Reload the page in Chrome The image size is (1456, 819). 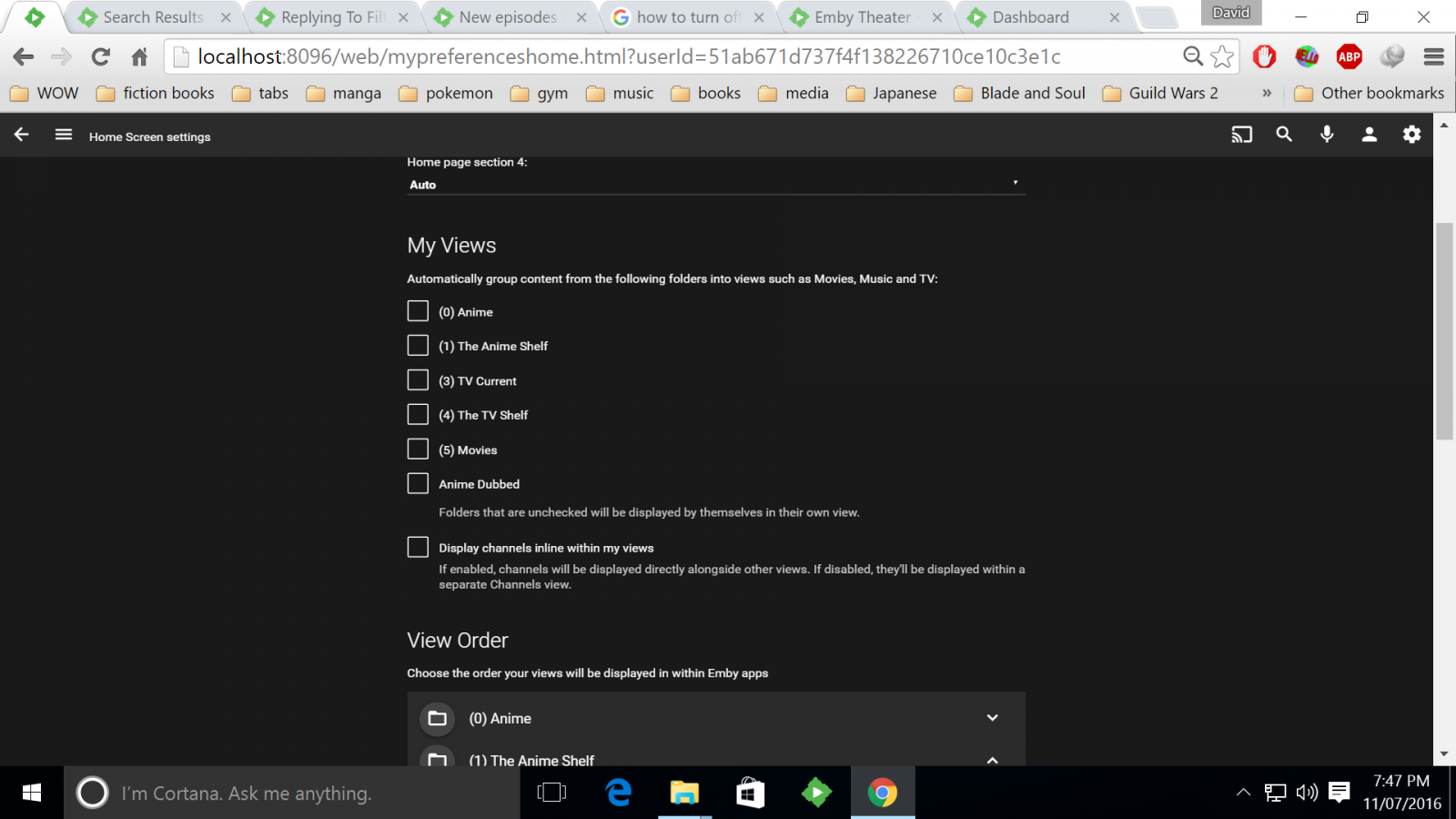pos(100,56)
